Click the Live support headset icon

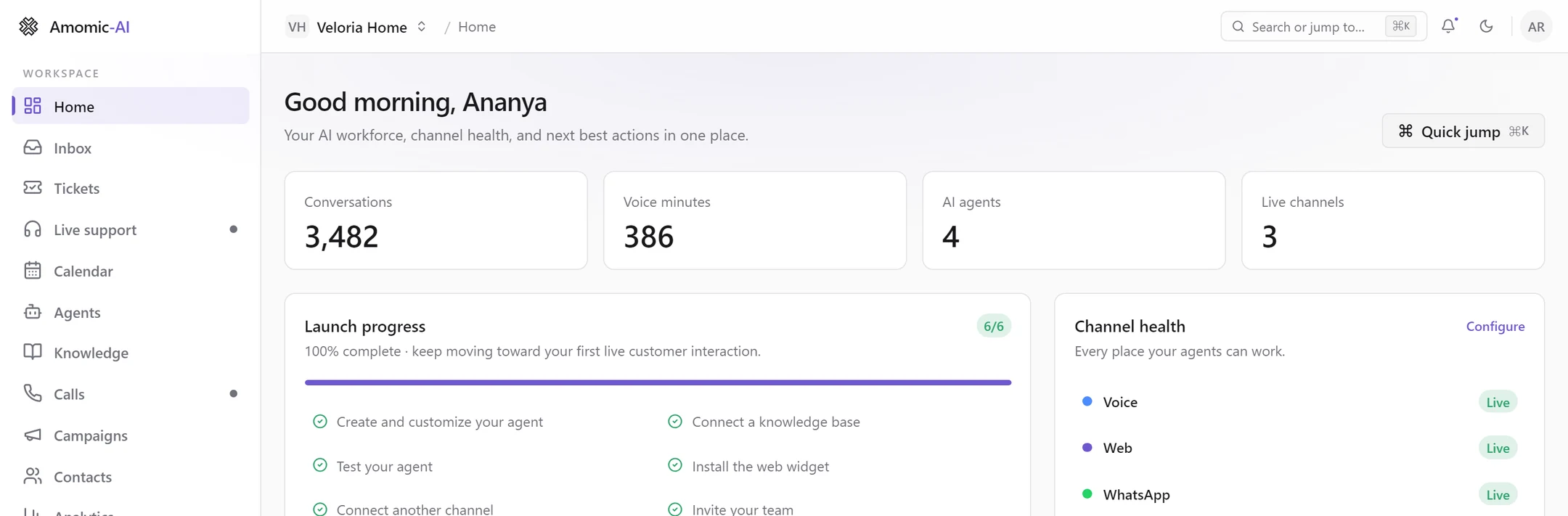click(x=33, y=229)
